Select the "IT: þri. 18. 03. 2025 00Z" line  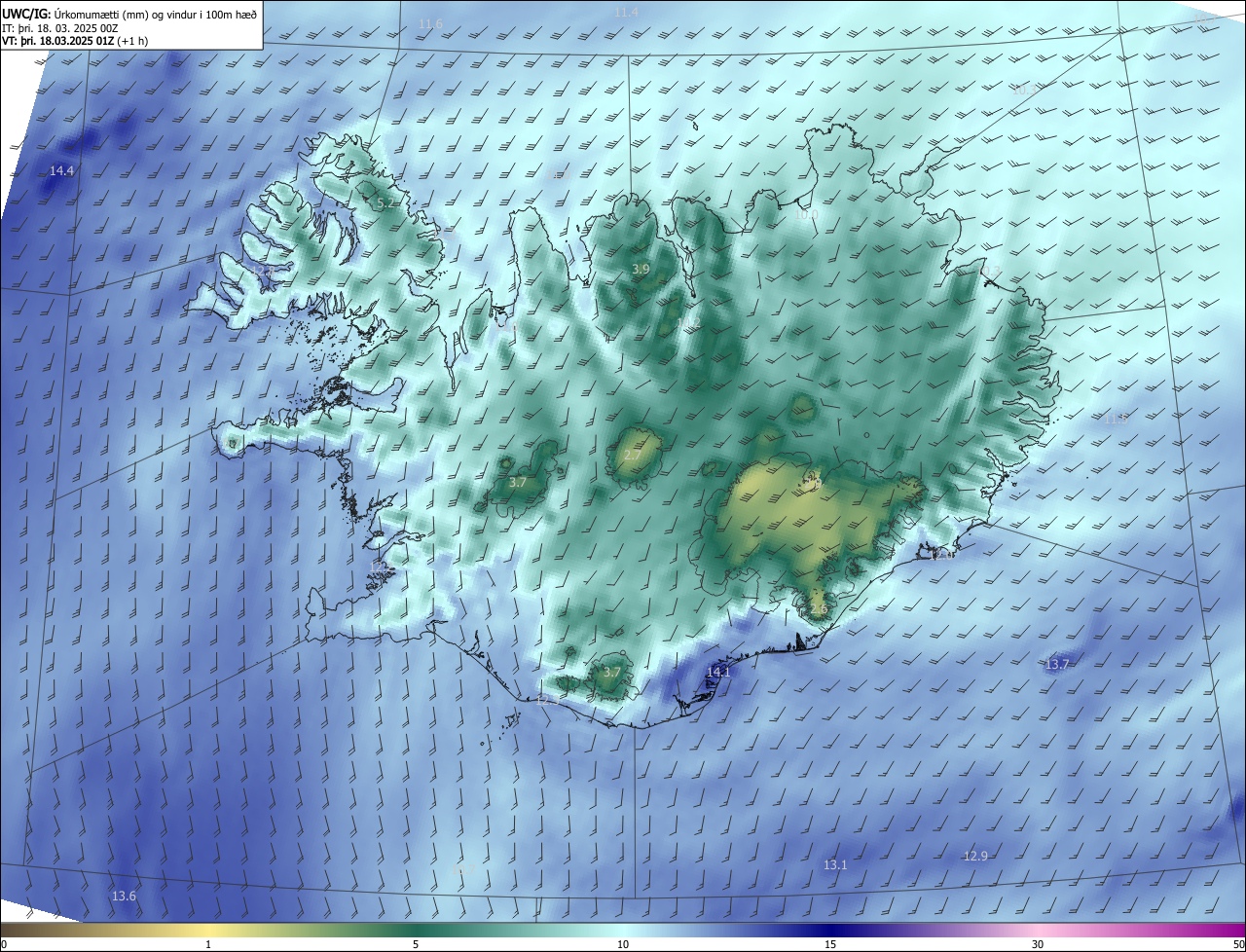(61, 28)
